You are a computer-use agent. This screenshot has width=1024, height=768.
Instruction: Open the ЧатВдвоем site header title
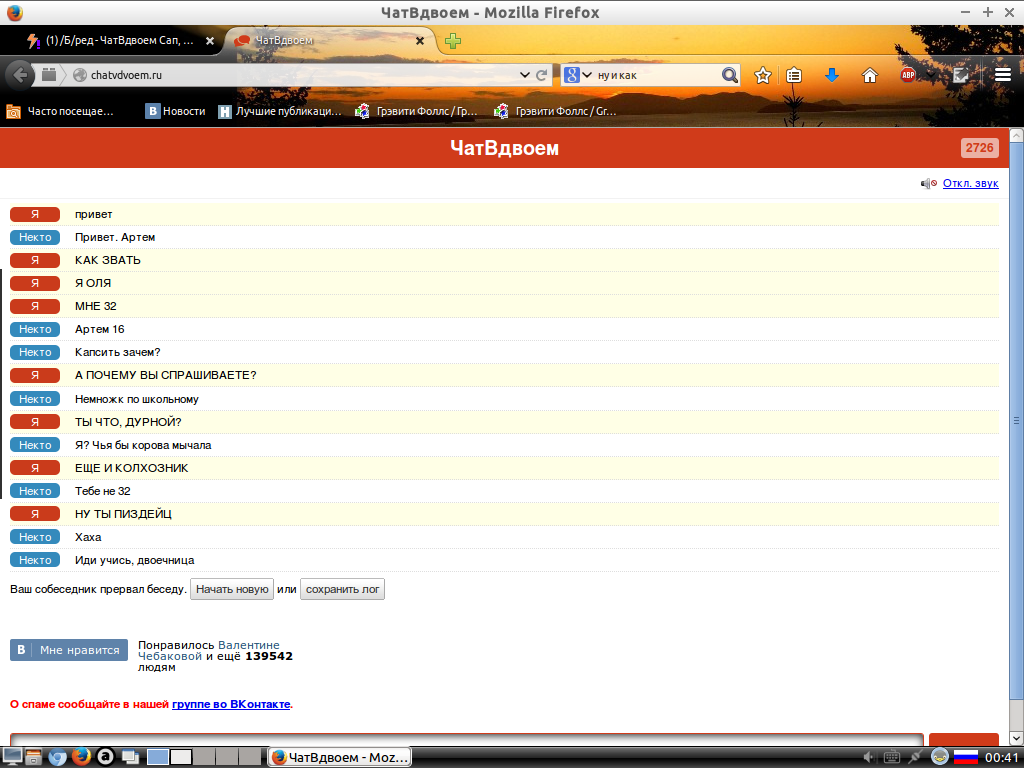(504, 148)
